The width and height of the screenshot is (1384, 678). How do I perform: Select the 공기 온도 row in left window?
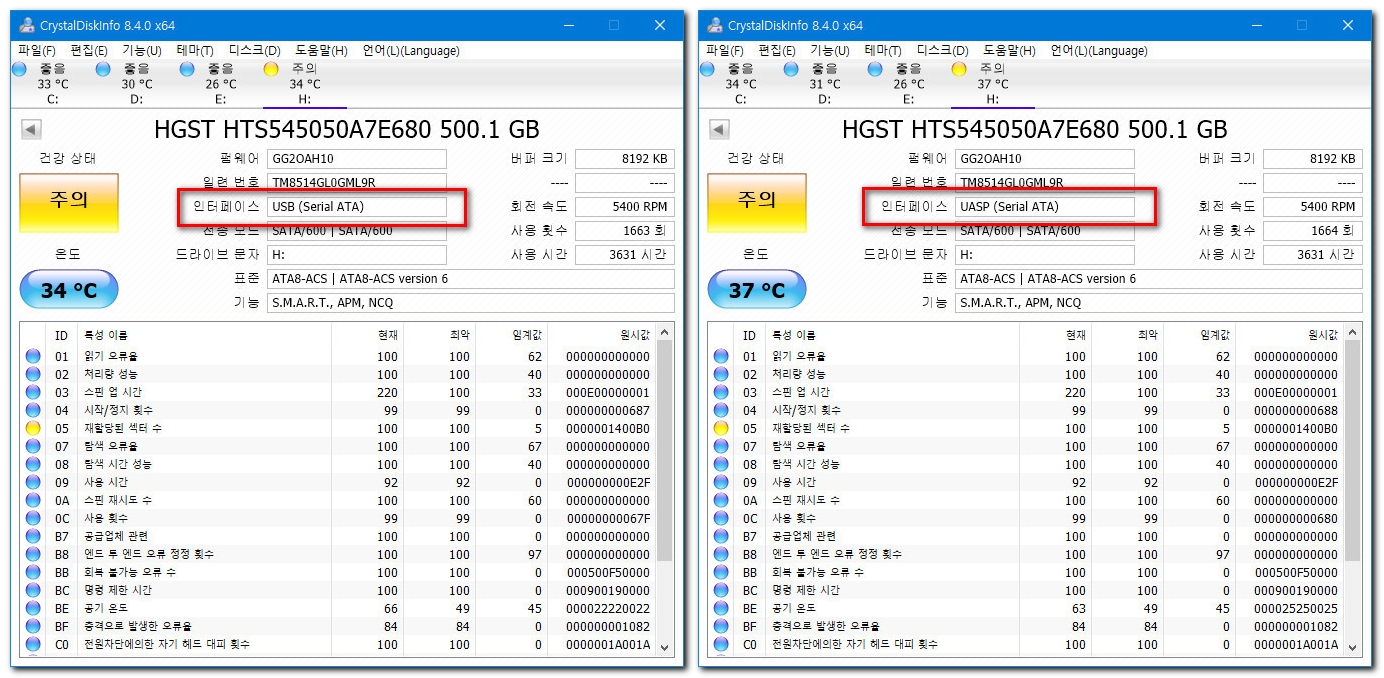338,608
